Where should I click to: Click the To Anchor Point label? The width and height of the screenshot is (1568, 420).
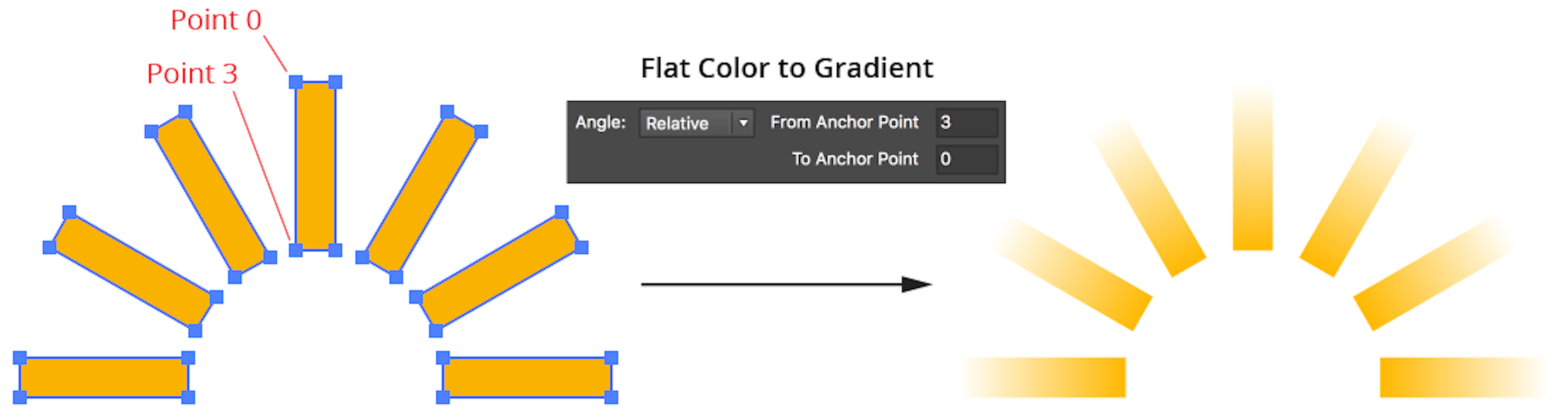coord(855,158)
